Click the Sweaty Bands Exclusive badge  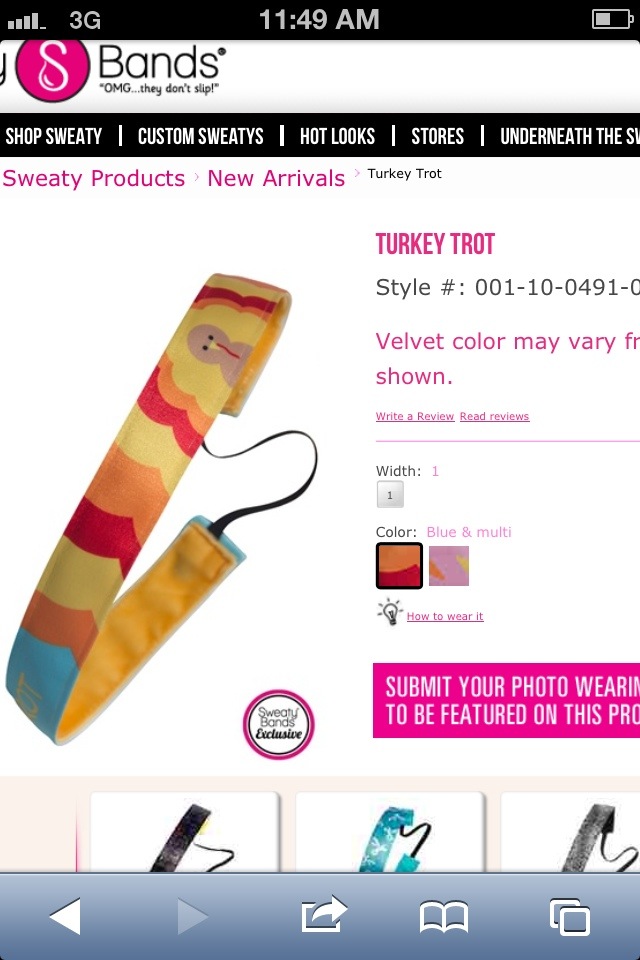279,724
